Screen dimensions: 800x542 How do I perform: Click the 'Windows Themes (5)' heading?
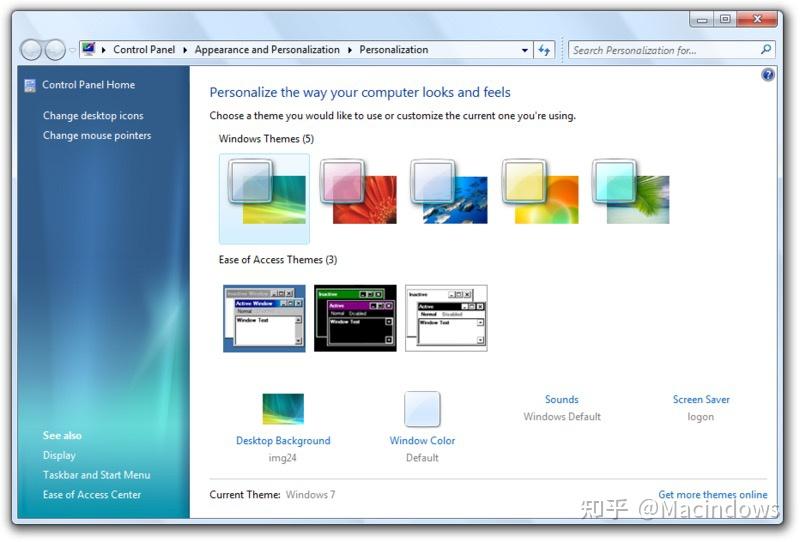coord(266,139)
